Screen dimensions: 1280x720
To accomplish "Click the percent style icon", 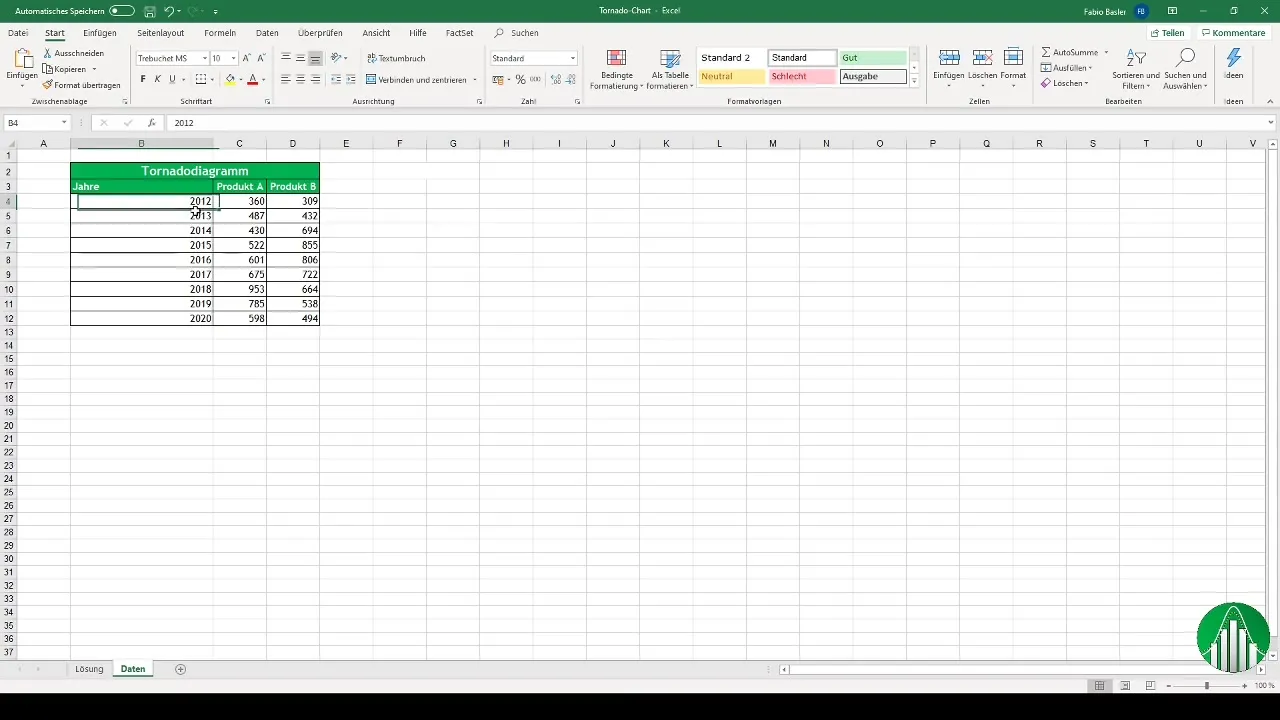I will pyautogui.click(x=520, y=79).
